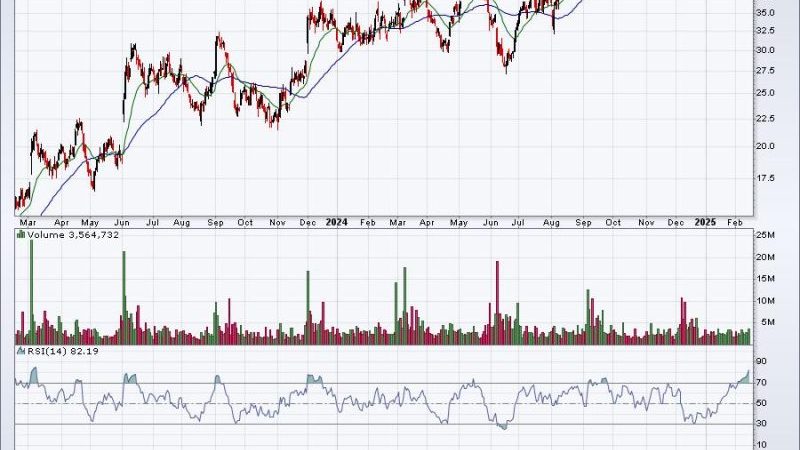Click the 25M volume axis label
The image size is (800, 450).
[x=766, y=235]
